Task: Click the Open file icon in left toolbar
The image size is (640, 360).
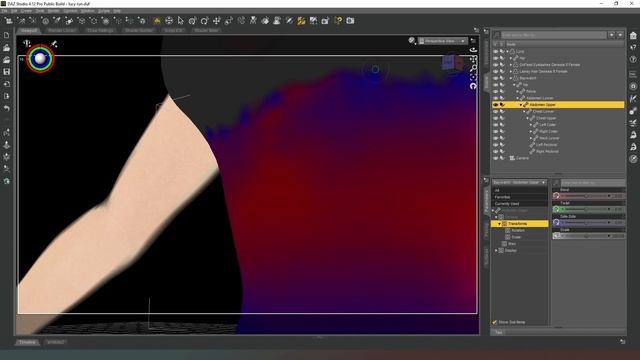Action: (7, 48)
